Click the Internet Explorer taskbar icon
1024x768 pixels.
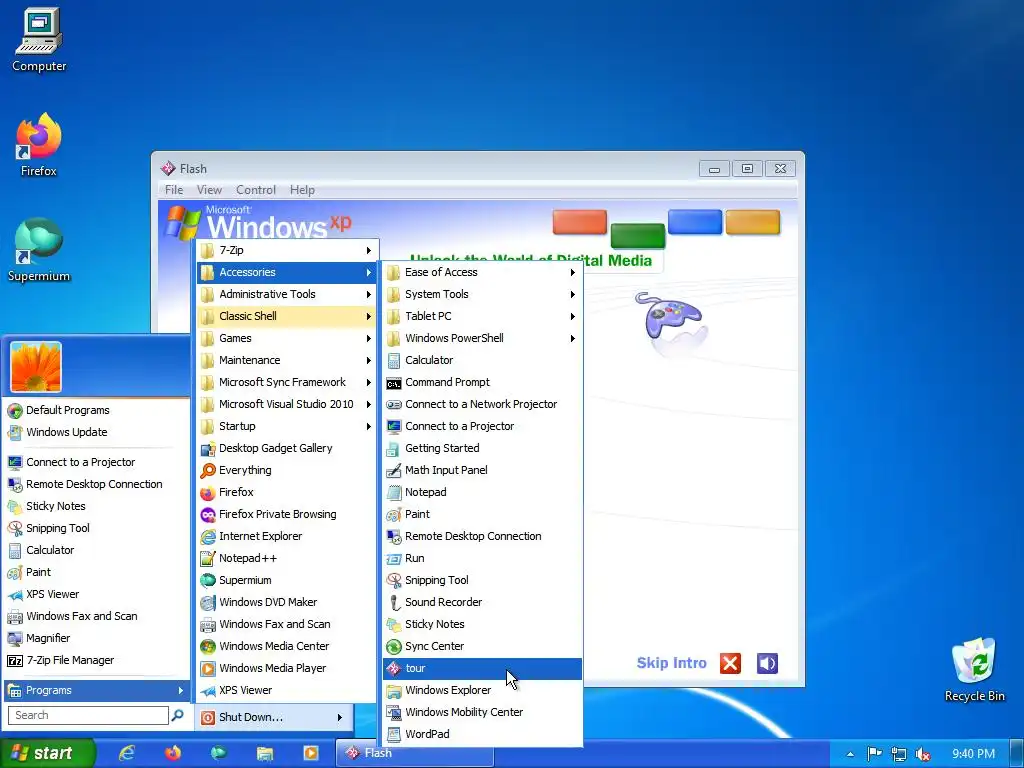[127, 753]
